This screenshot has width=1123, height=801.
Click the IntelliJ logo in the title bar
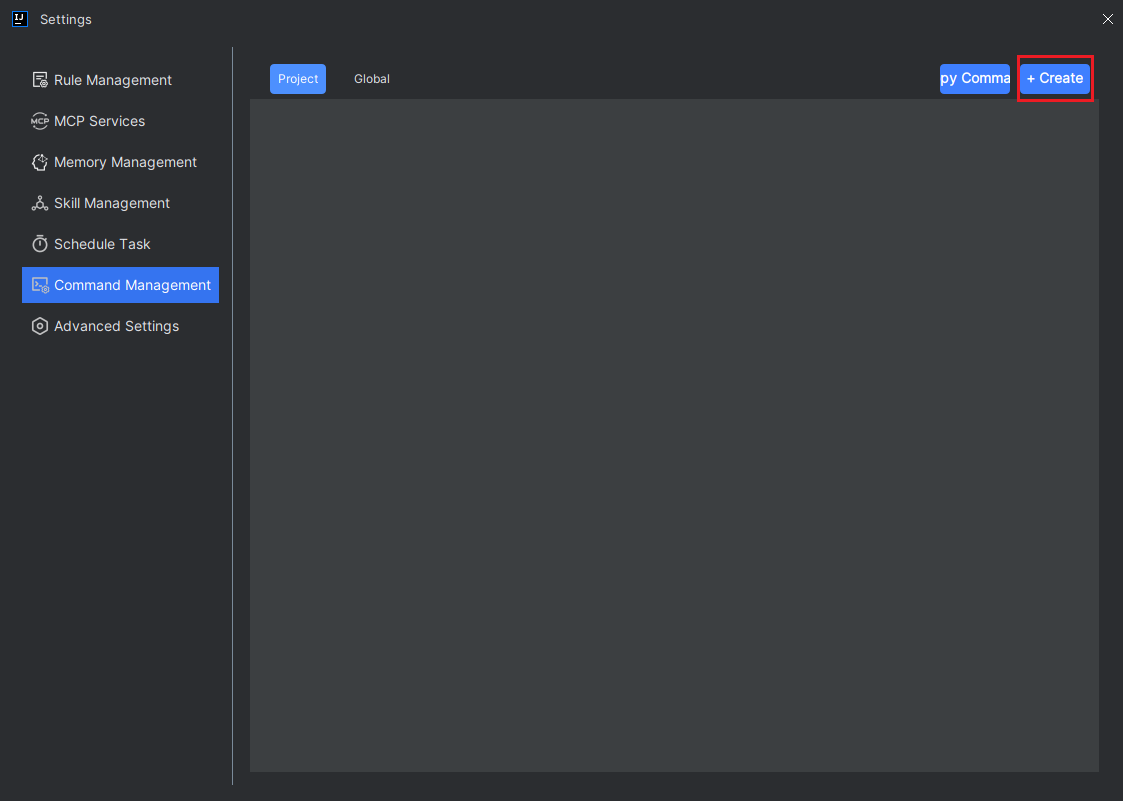click(20, 19)
